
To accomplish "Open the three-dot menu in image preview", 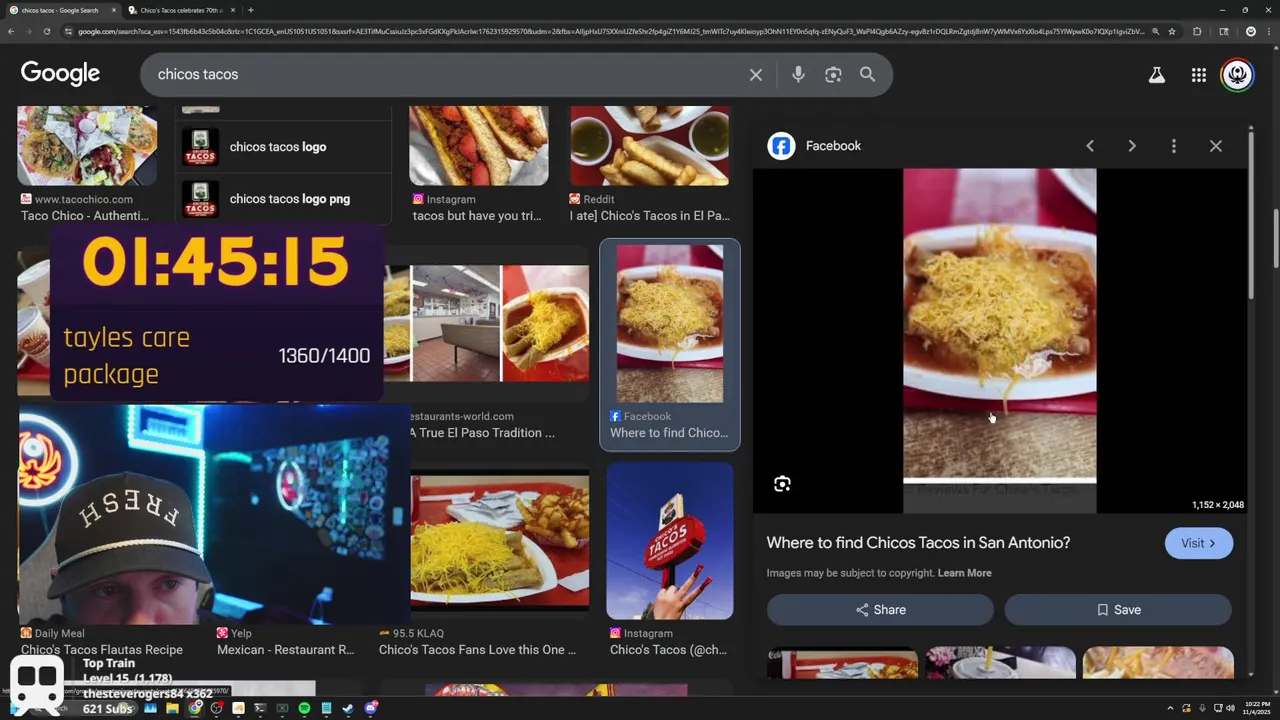I will point(1174,146).
